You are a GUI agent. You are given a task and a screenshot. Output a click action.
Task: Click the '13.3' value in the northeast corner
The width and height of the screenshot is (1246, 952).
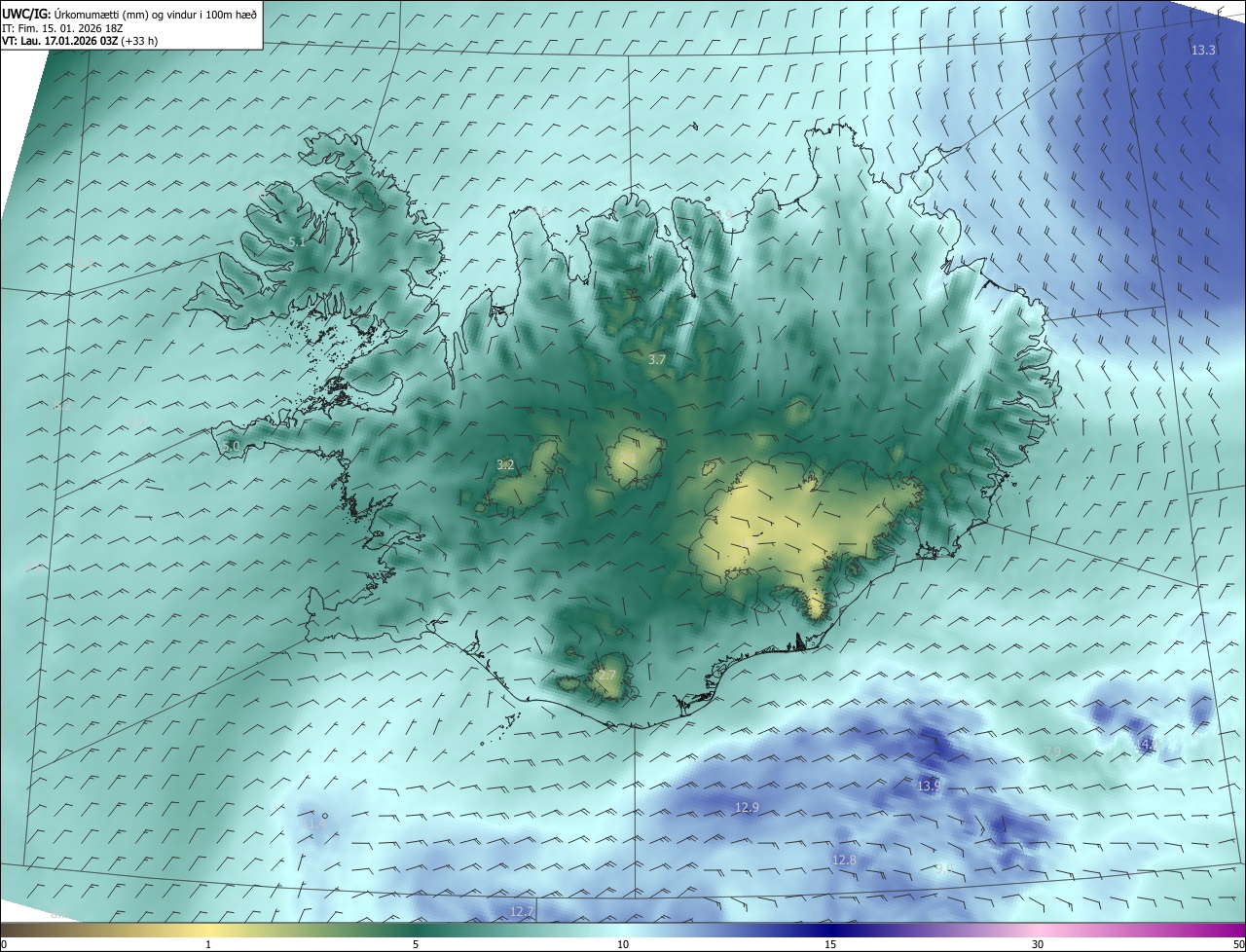coord(1203,50)
